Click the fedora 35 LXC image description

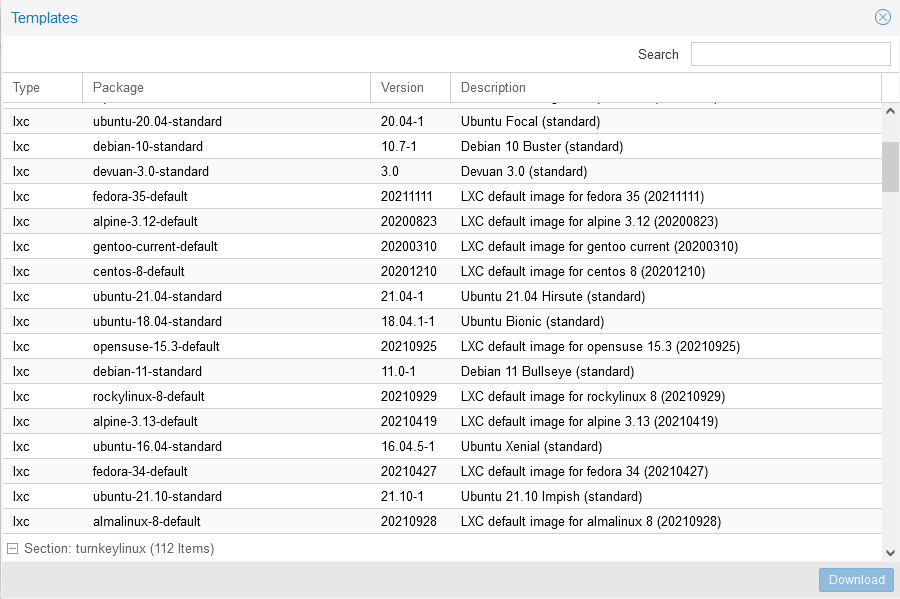583,196
